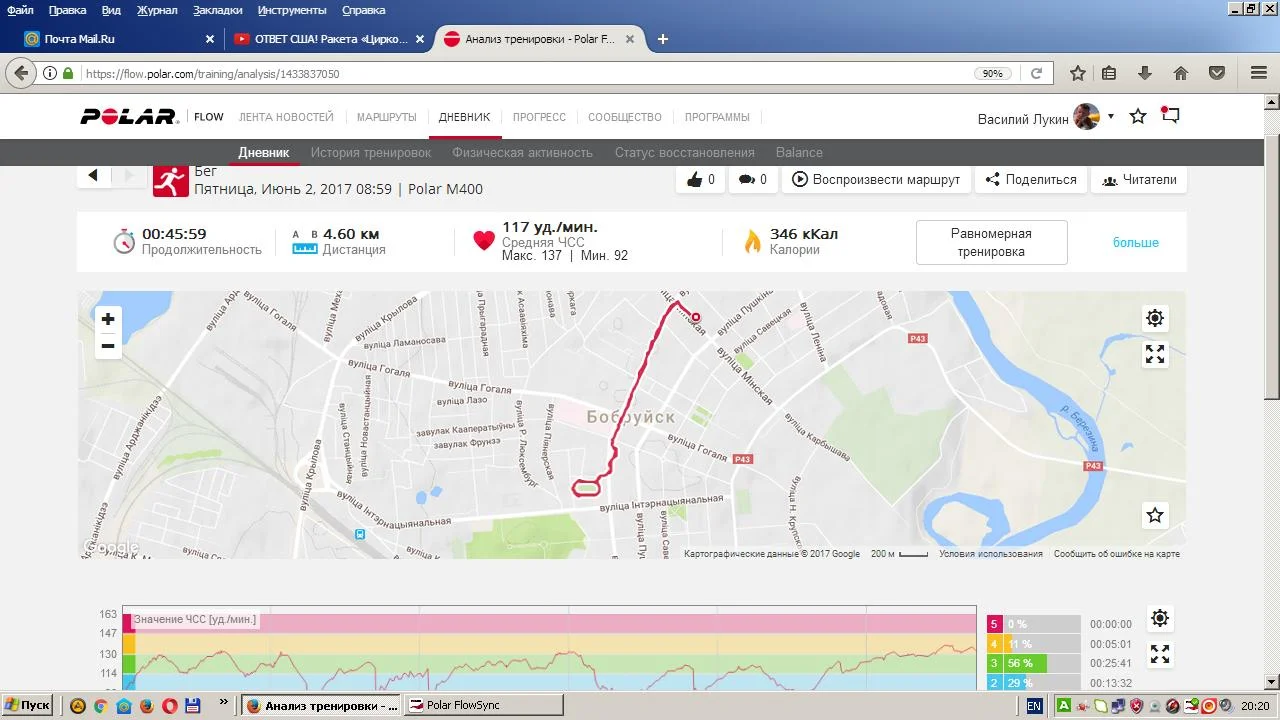Click the zone 3 green color swatch
Image resolution: width=1280 pixels, height=720 pixels.
(994, 663)
